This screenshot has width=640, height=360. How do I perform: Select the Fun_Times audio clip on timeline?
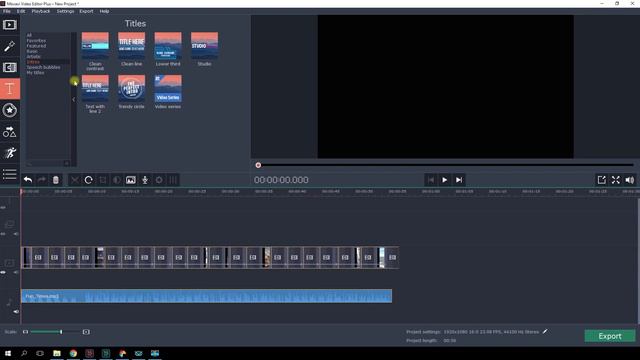pyautogui.click(x=207, y=296)
